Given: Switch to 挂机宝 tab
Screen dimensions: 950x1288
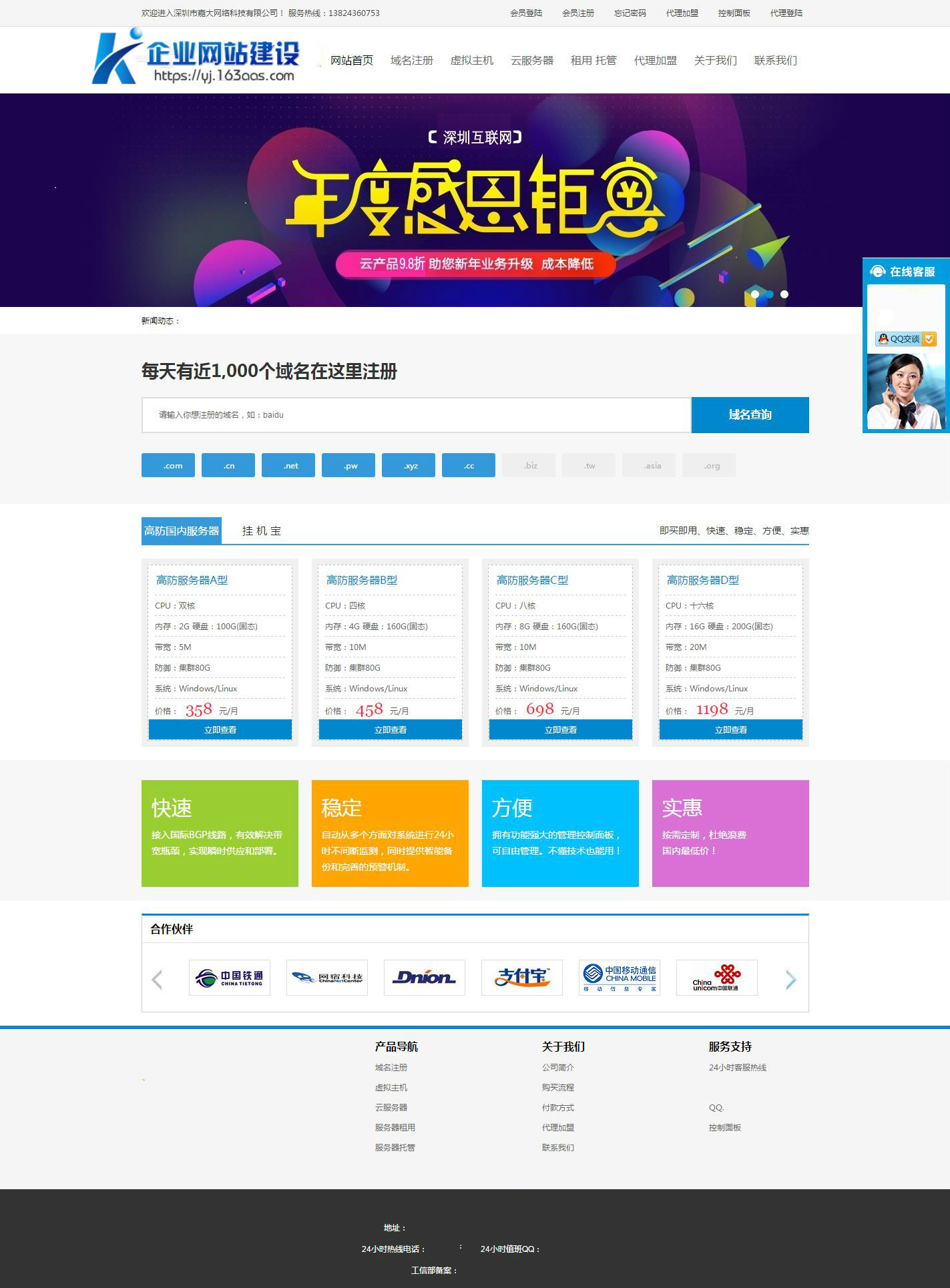Looking at the screenshot, I should click(262, 531).
